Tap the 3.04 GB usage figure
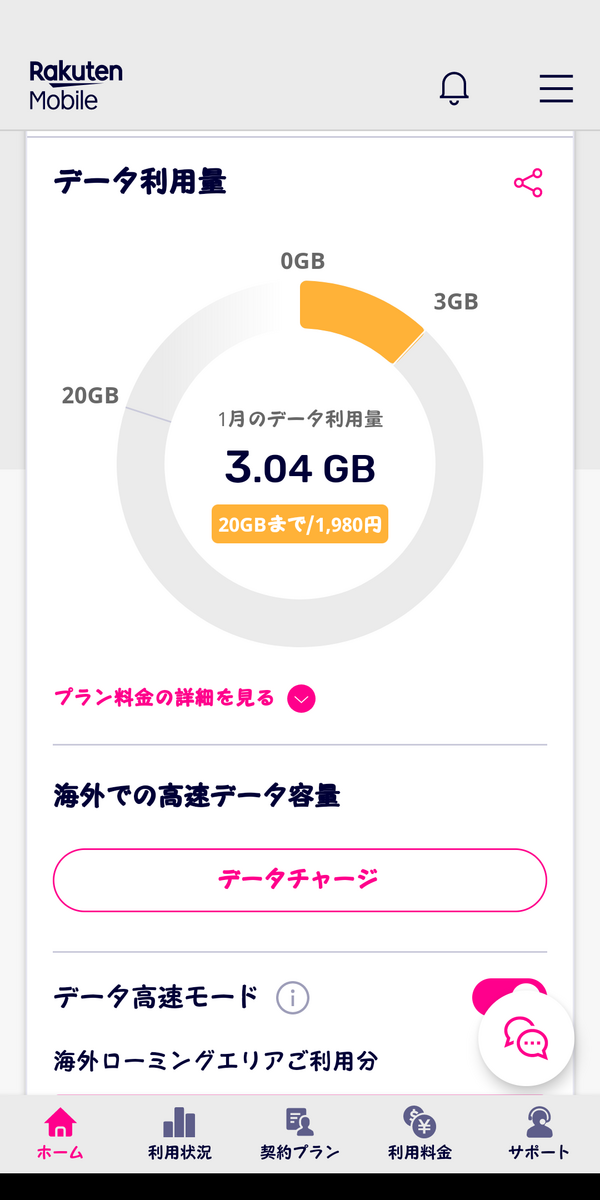Image resolution: width=600 pixels, height=1200 pixels. (x=300, y=468)
